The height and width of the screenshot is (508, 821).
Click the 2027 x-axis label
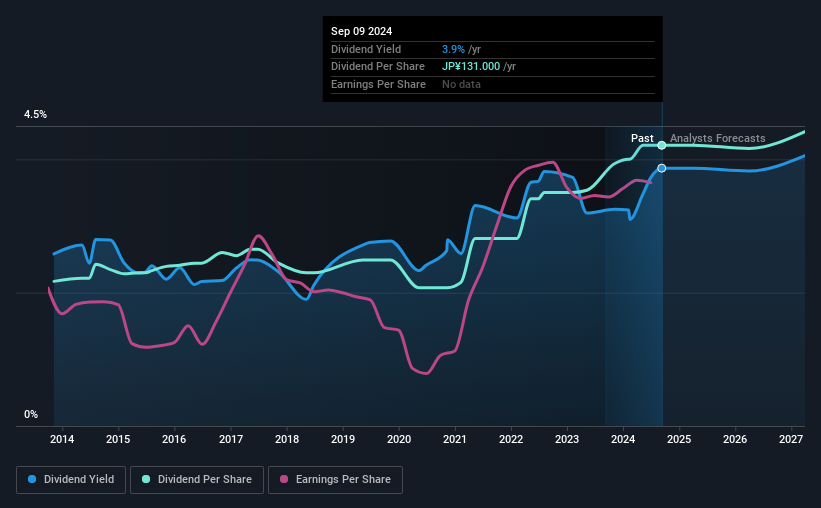[x=791, y=439]
